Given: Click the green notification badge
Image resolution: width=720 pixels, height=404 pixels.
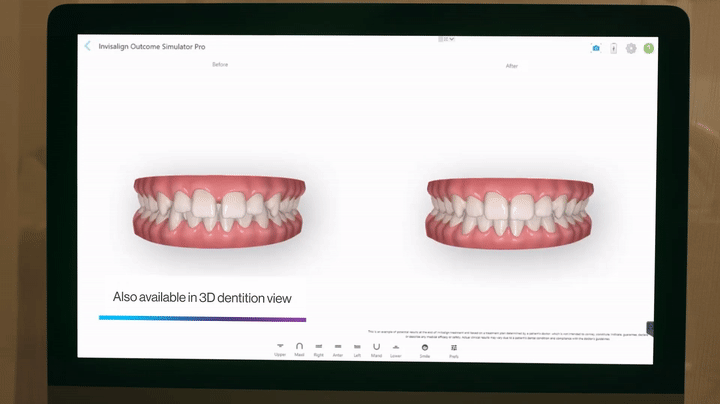Looking at the screenshot, I should coord(648,48).
